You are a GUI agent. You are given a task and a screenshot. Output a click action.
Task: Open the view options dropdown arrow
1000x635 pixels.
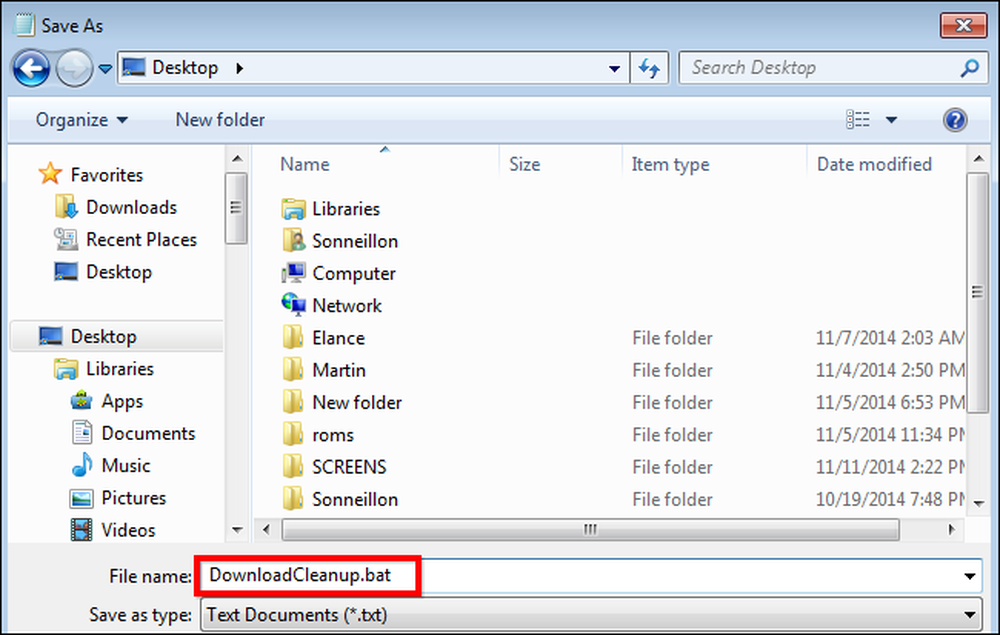(x=892, y=120)
